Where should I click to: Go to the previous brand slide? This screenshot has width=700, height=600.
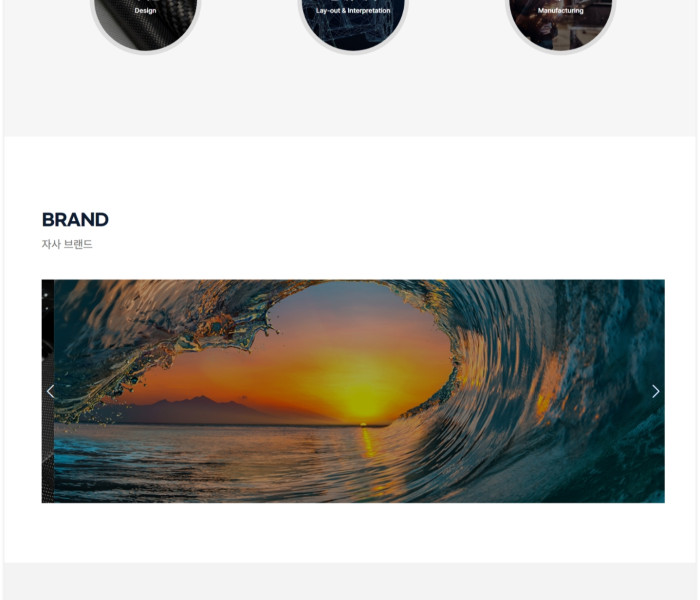pyautogui.click(x=50, y=392)
